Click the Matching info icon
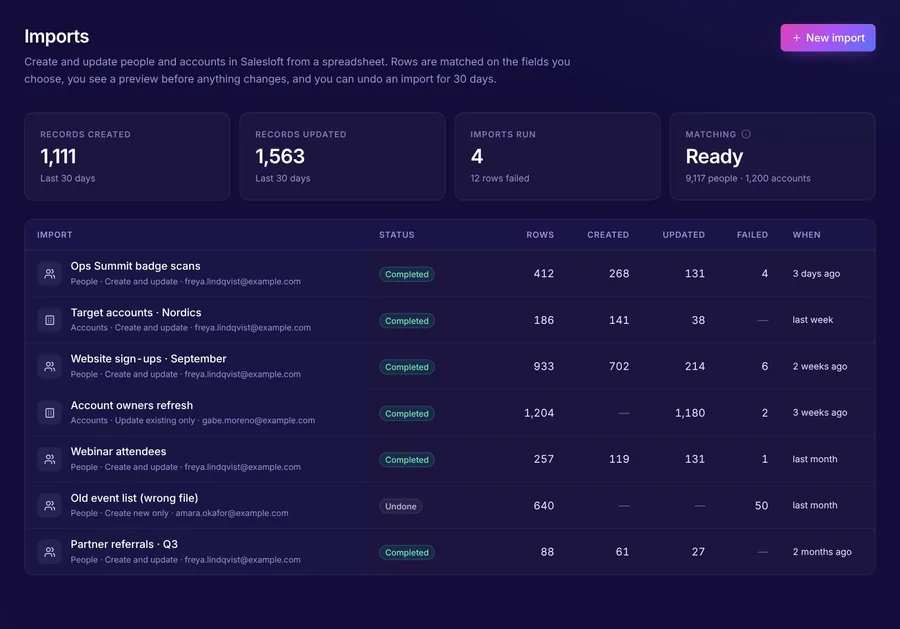Screen dimensions: 900x629 click(x=746, y=134)
